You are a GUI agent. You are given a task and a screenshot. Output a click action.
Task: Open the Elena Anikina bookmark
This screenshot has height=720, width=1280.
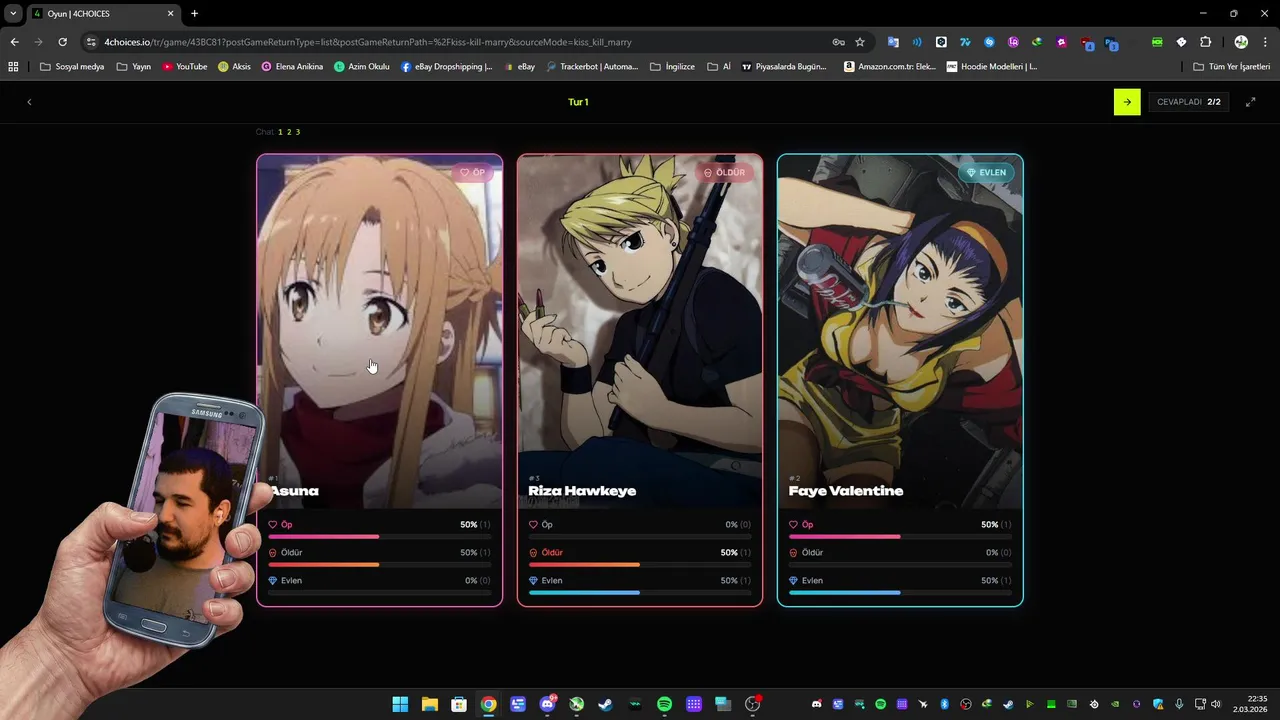point(292,67)
